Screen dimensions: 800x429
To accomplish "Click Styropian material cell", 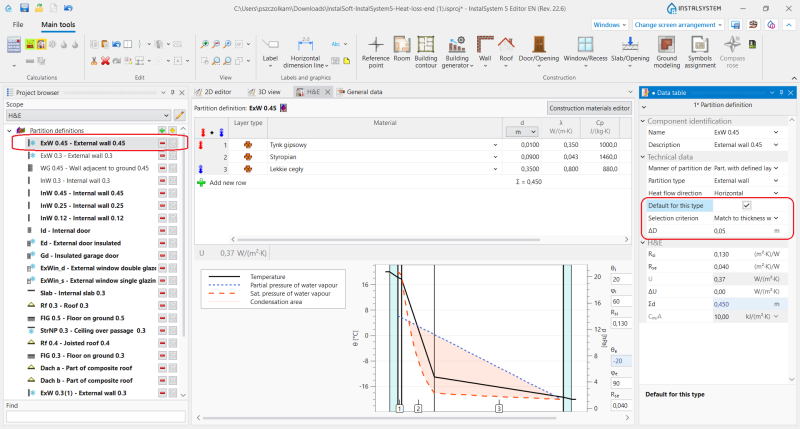I will (x=384, y=157).
